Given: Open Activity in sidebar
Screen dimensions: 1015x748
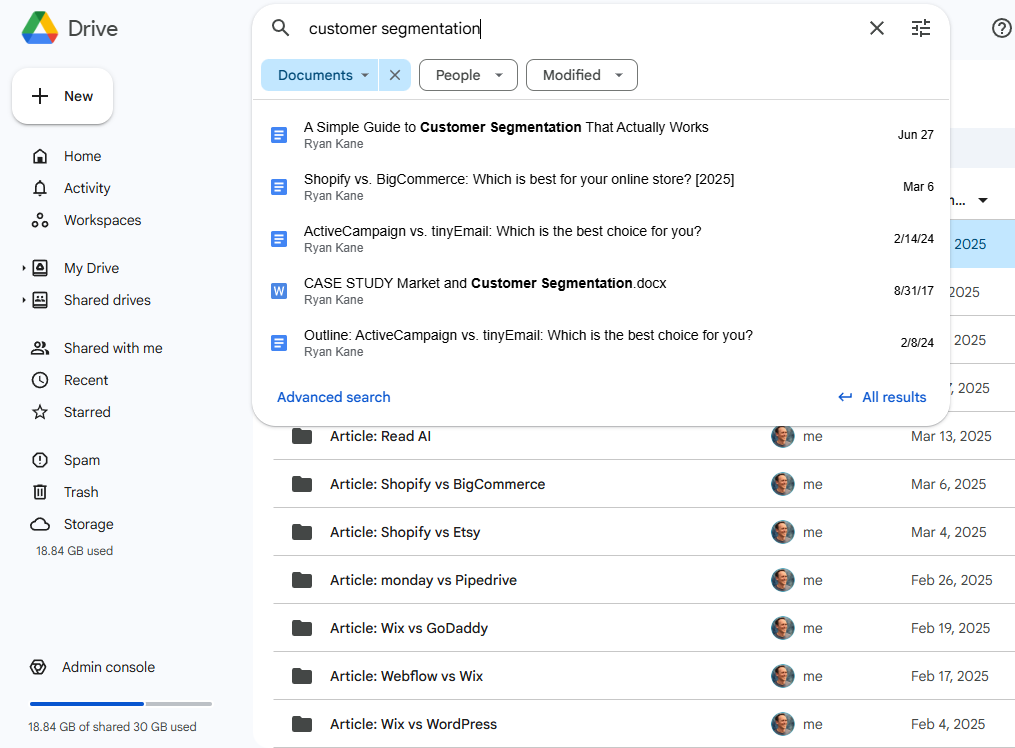Looking at the screenshot, I should [87, 188].
